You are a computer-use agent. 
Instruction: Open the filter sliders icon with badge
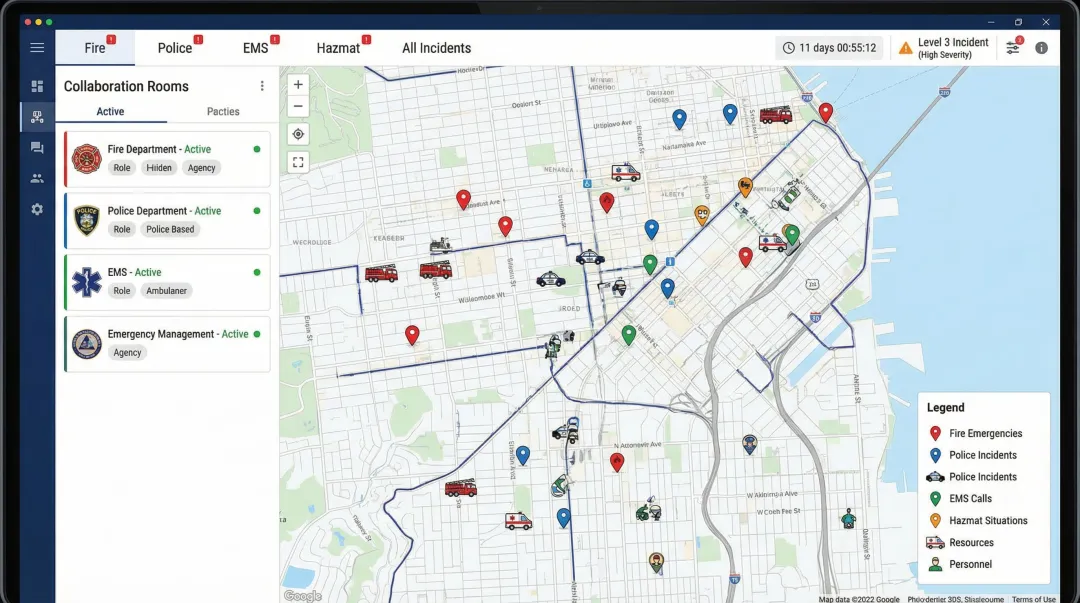click(x=1013, y=48)
